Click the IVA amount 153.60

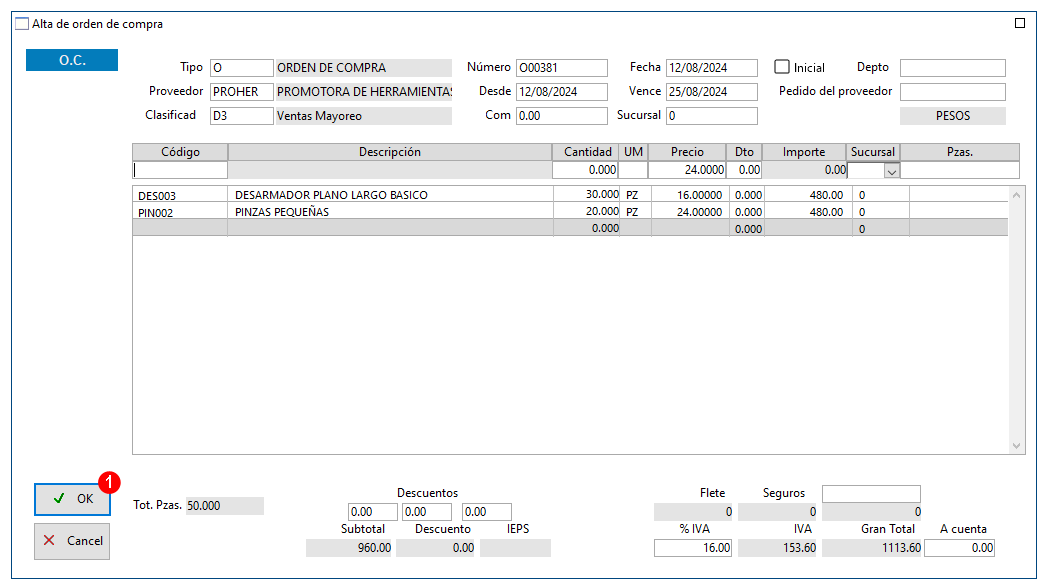(x=778, y=548)
